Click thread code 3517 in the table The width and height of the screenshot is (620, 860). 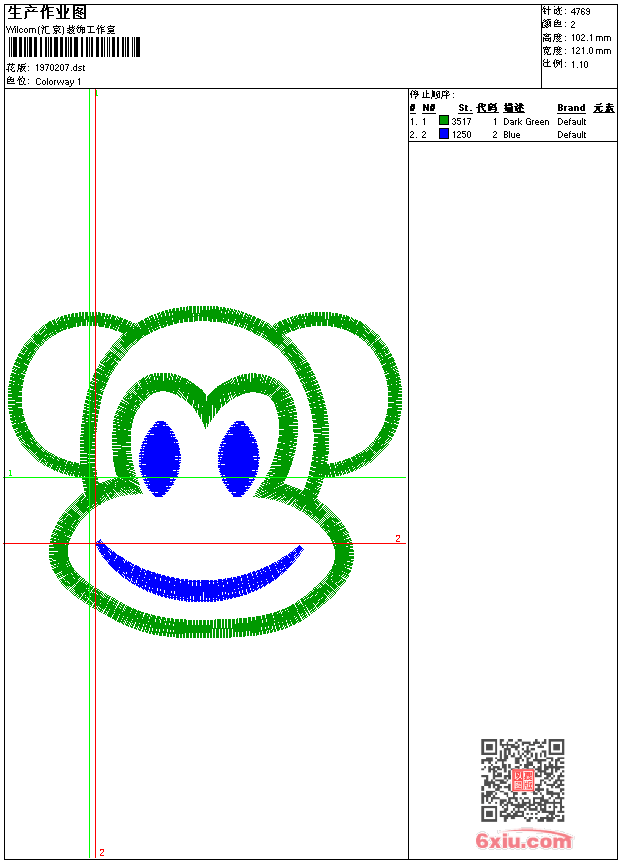[461, 121]
